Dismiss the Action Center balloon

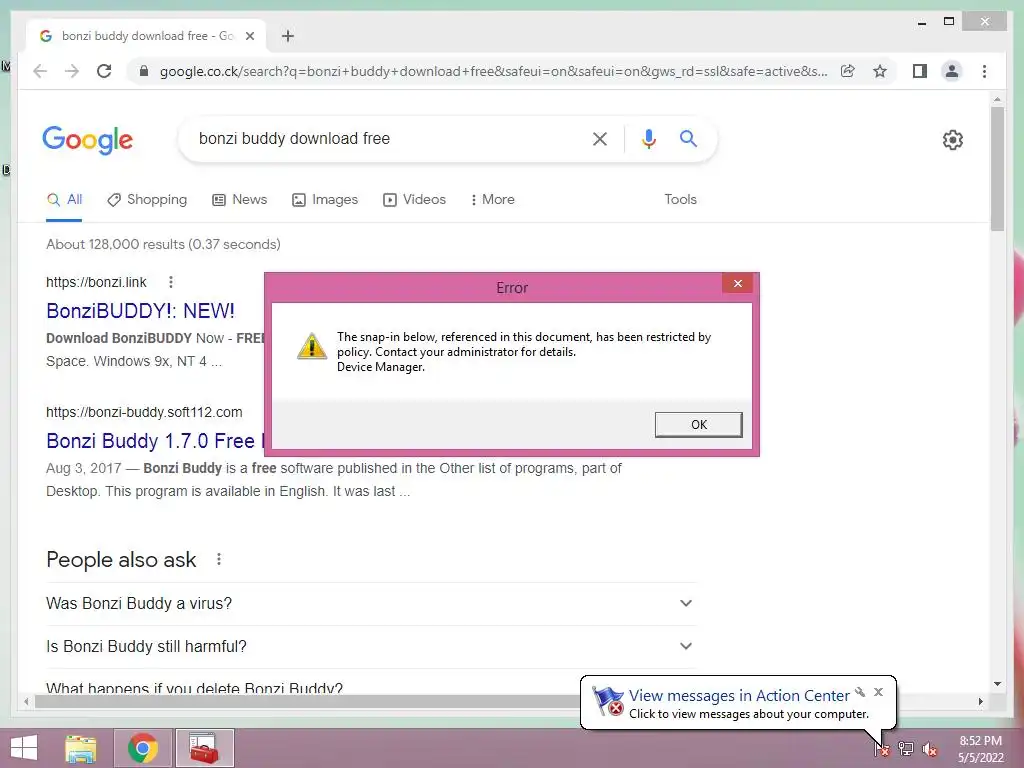click(x=878, y=692)
